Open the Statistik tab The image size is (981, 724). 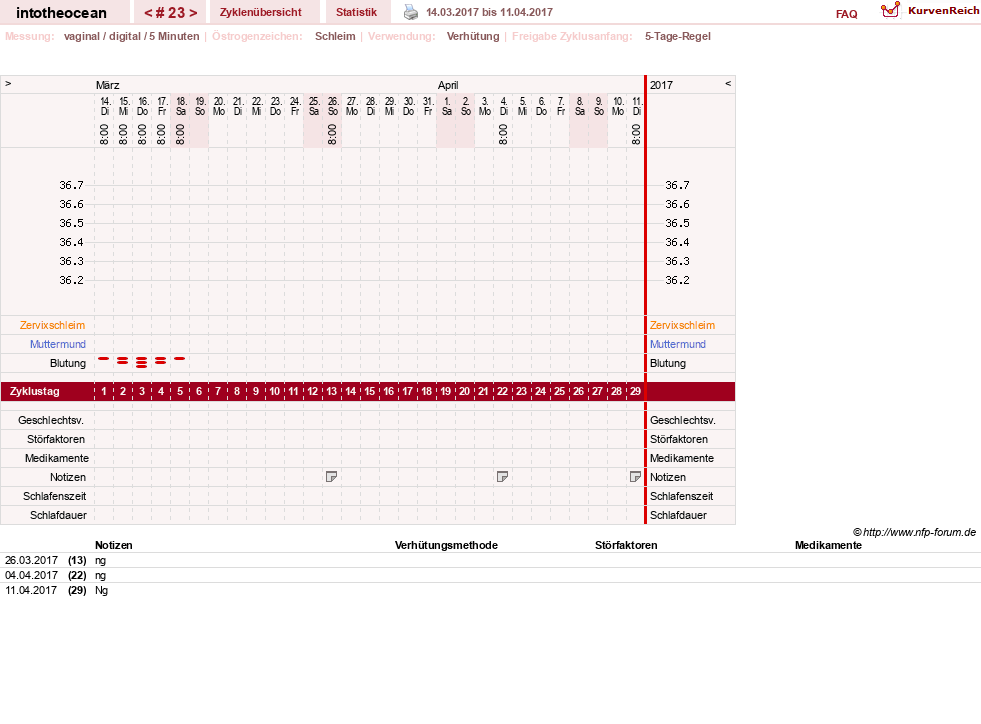pos(357,12)
